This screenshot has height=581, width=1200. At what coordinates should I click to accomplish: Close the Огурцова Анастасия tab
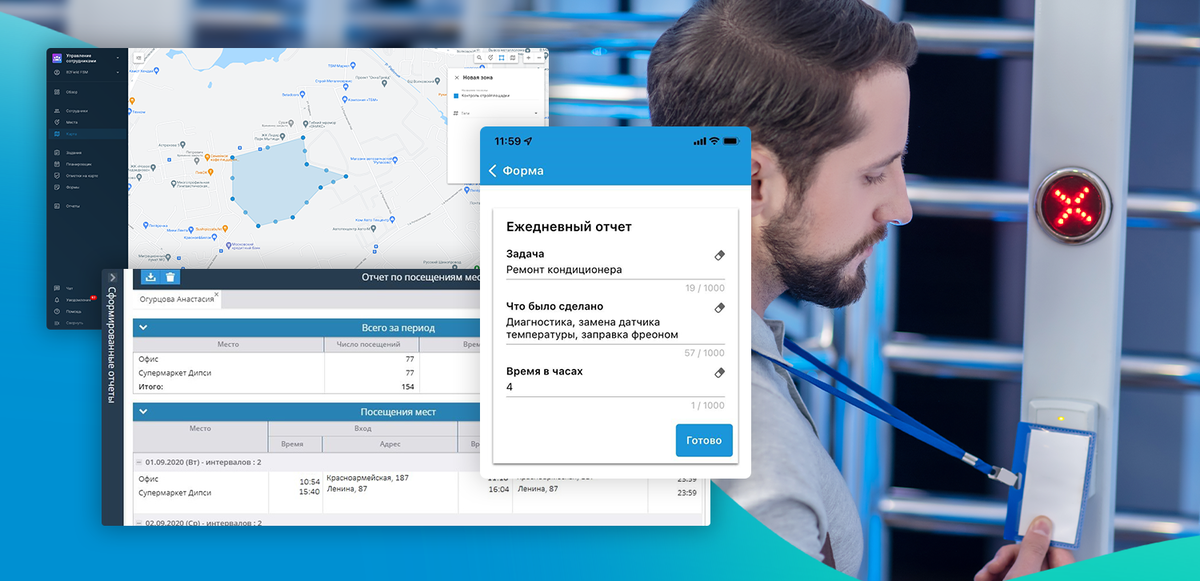pyautogui.click(x=216, y=294)
